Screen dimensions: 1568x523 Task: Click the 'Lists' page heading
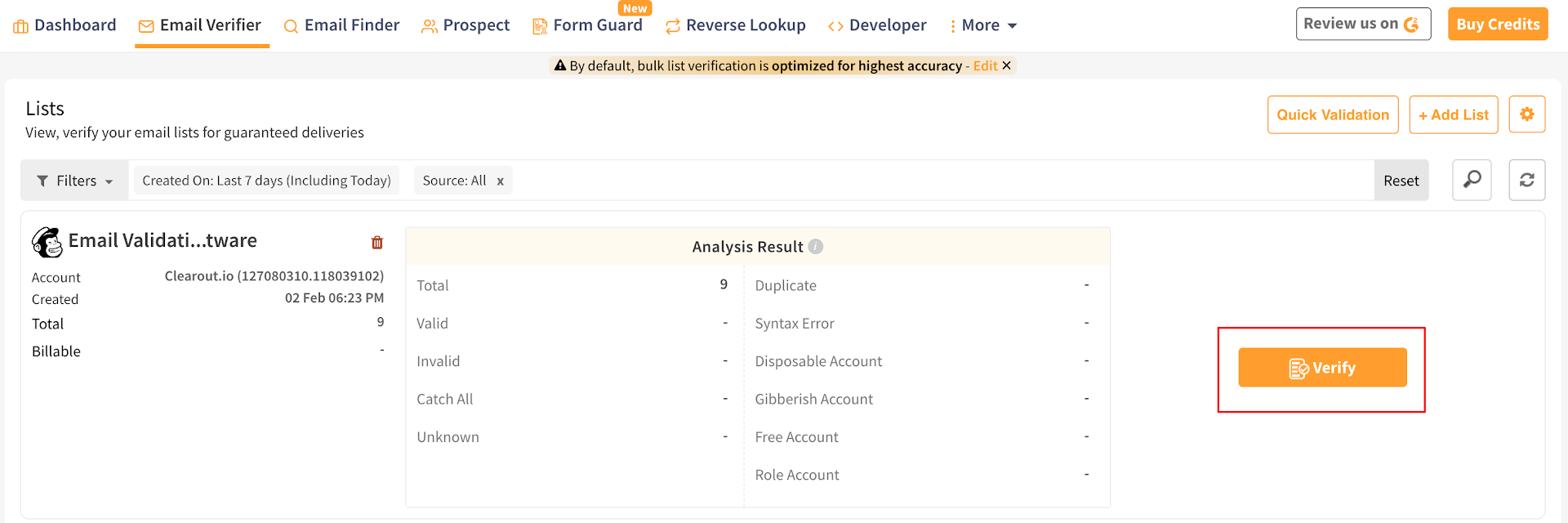coord(45,109)
